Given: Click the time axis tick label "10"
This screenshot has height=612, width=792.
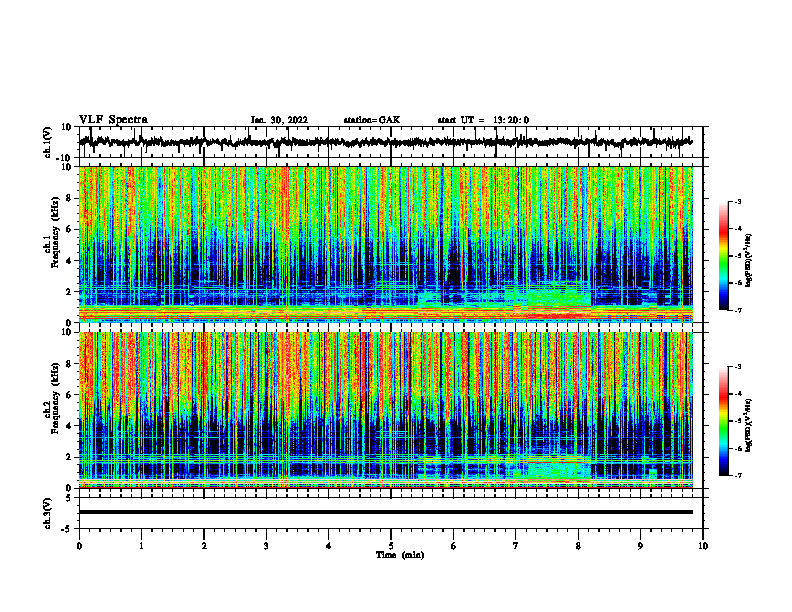Looking at the screenshot, I should (x=703, y=546).
